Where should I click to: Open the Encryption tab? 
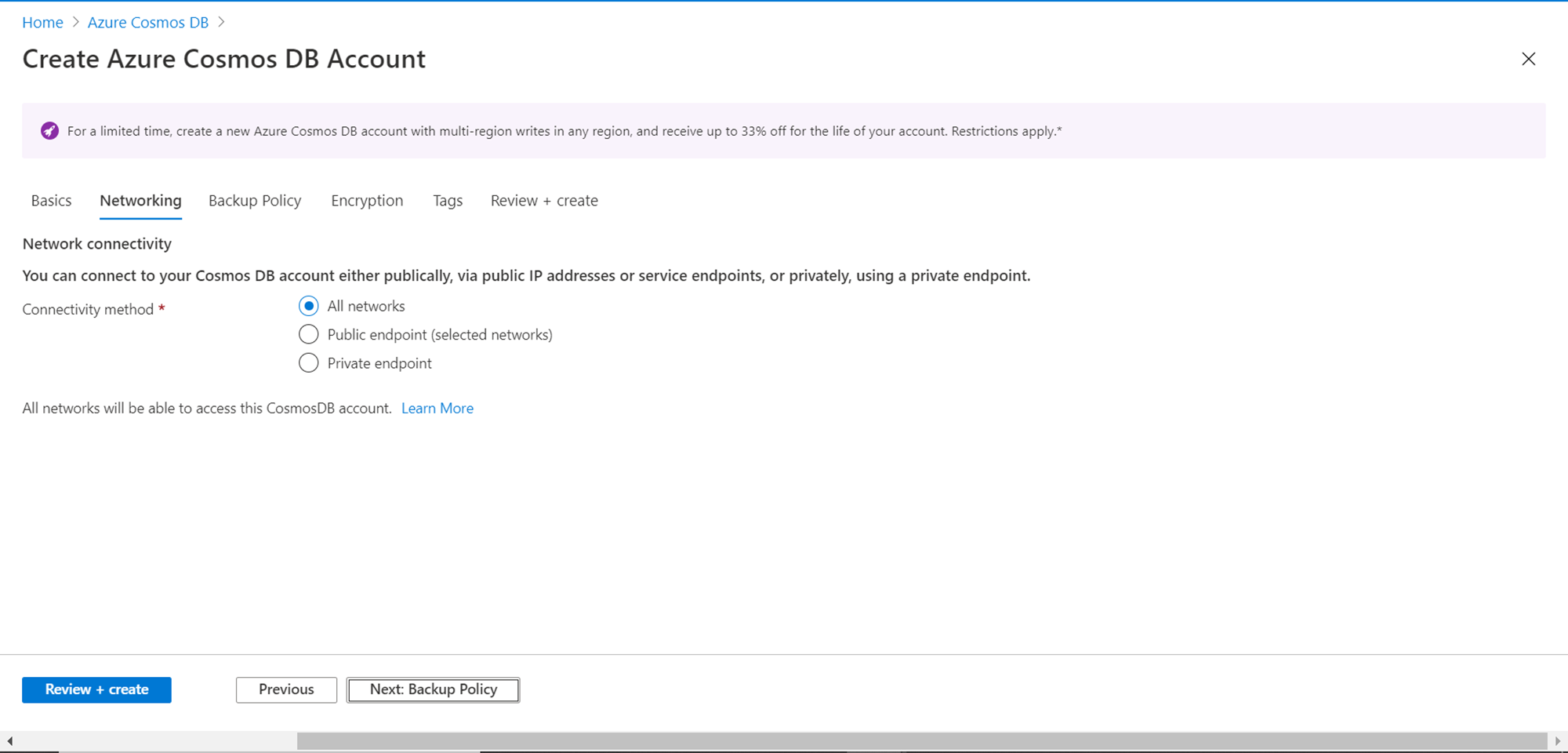[367, 201]
